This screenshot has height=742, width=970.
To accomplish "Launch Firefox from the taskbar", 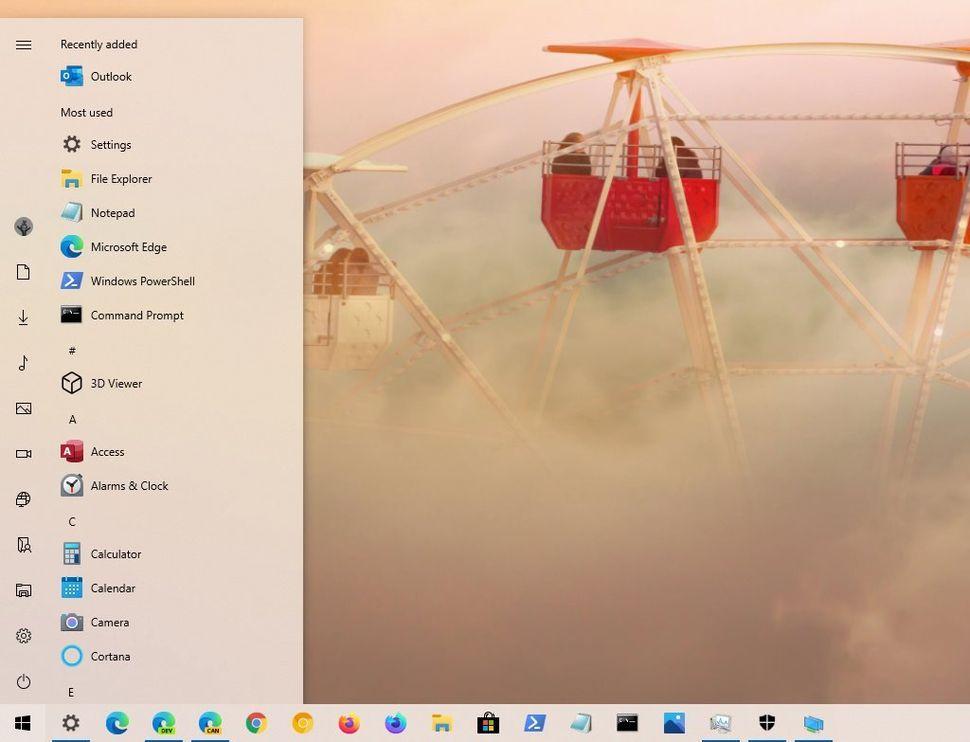I will tap(349, 723).
